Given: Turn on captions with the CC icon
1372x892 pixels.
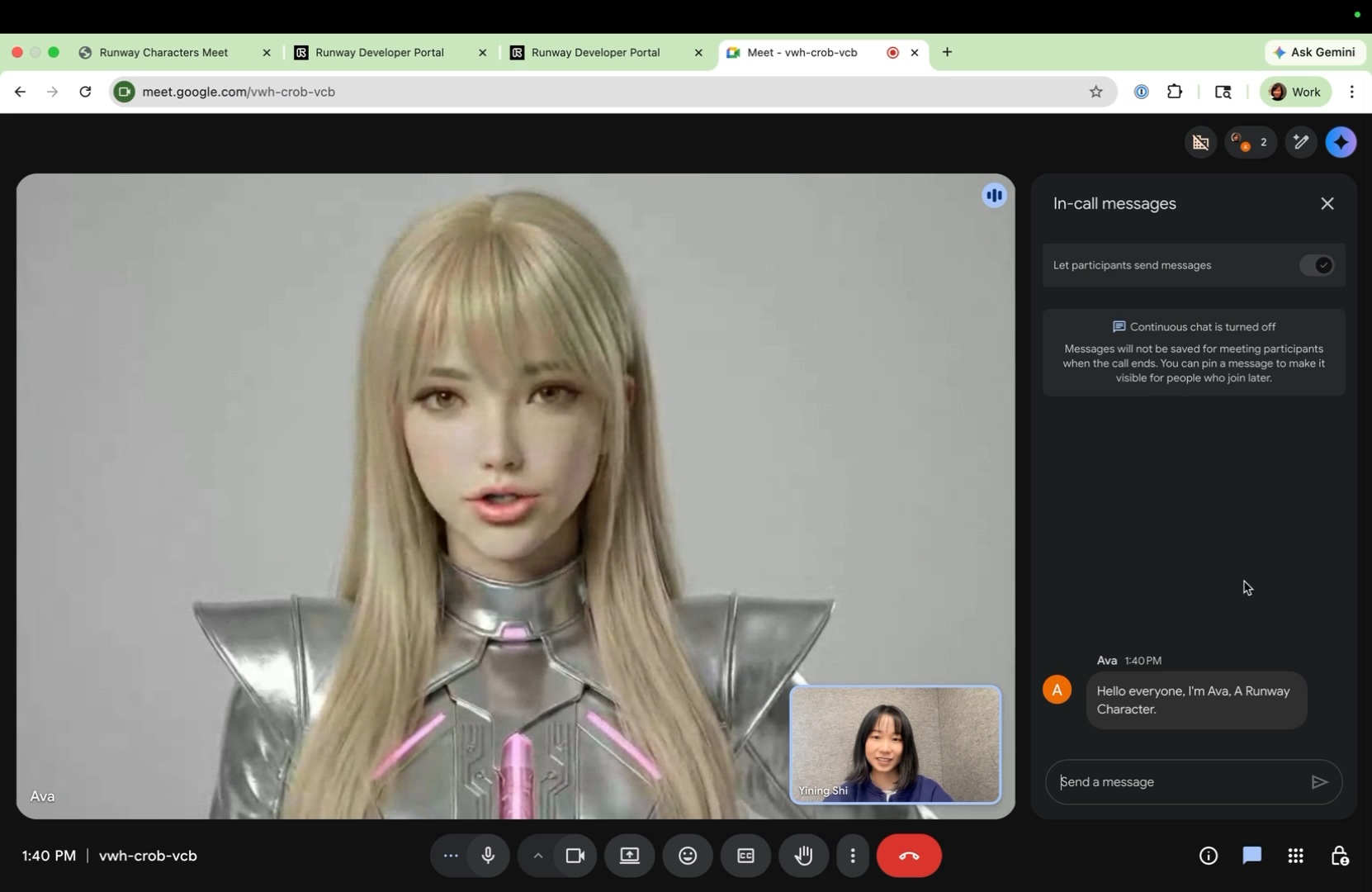Looking at the screenshot, I should [x=745, y=856].
